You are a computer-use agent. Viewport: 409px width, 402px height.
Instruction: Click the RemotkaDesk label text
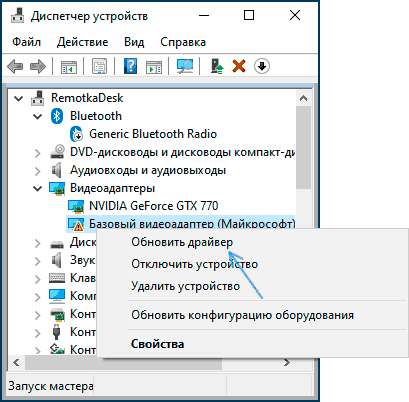87,98
